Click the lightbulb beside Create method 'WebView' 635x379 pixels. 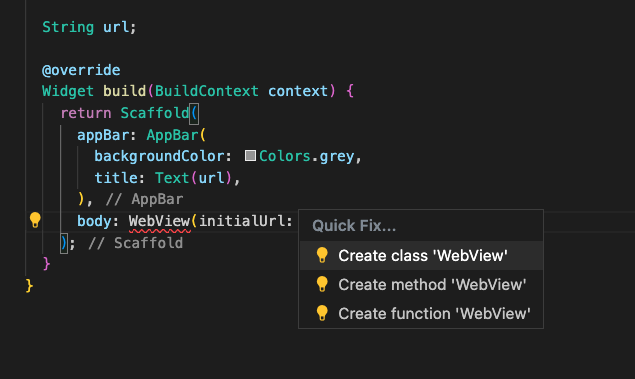coord(322,284)
